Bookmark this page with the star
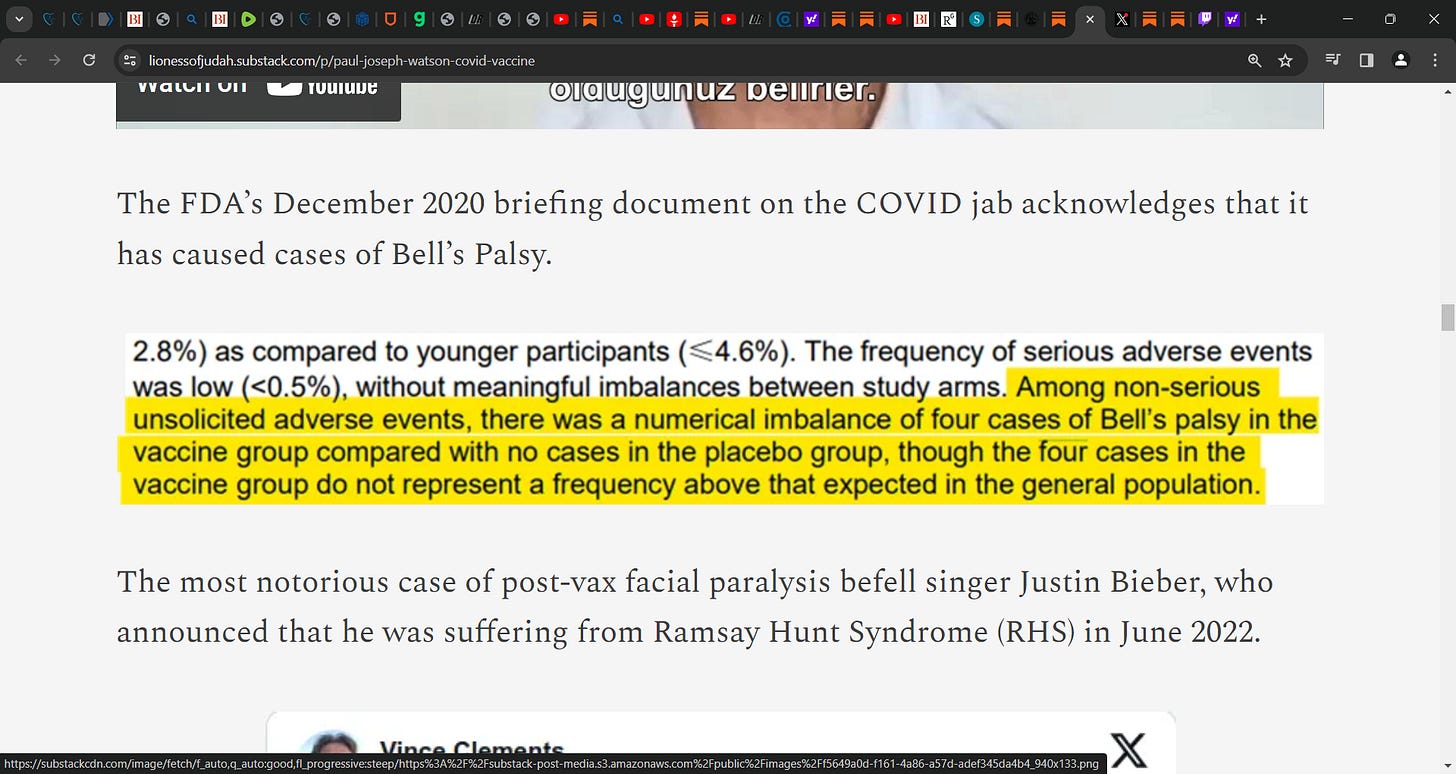This screenshot has width=1456, height=774. [1286, 61]
